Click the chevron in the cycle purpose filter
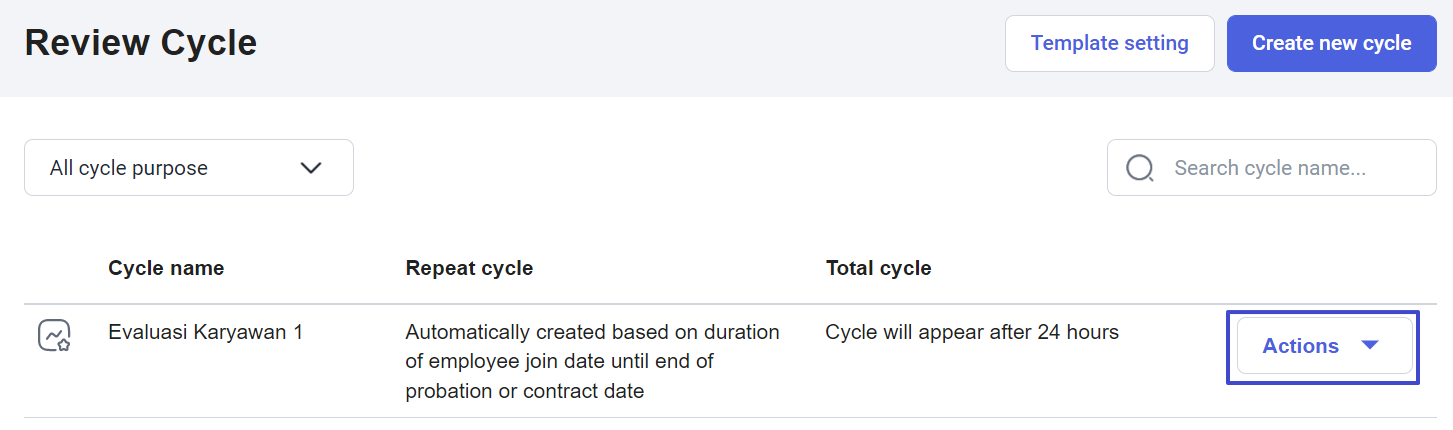The image size is (1453, 430). [311, 168]
